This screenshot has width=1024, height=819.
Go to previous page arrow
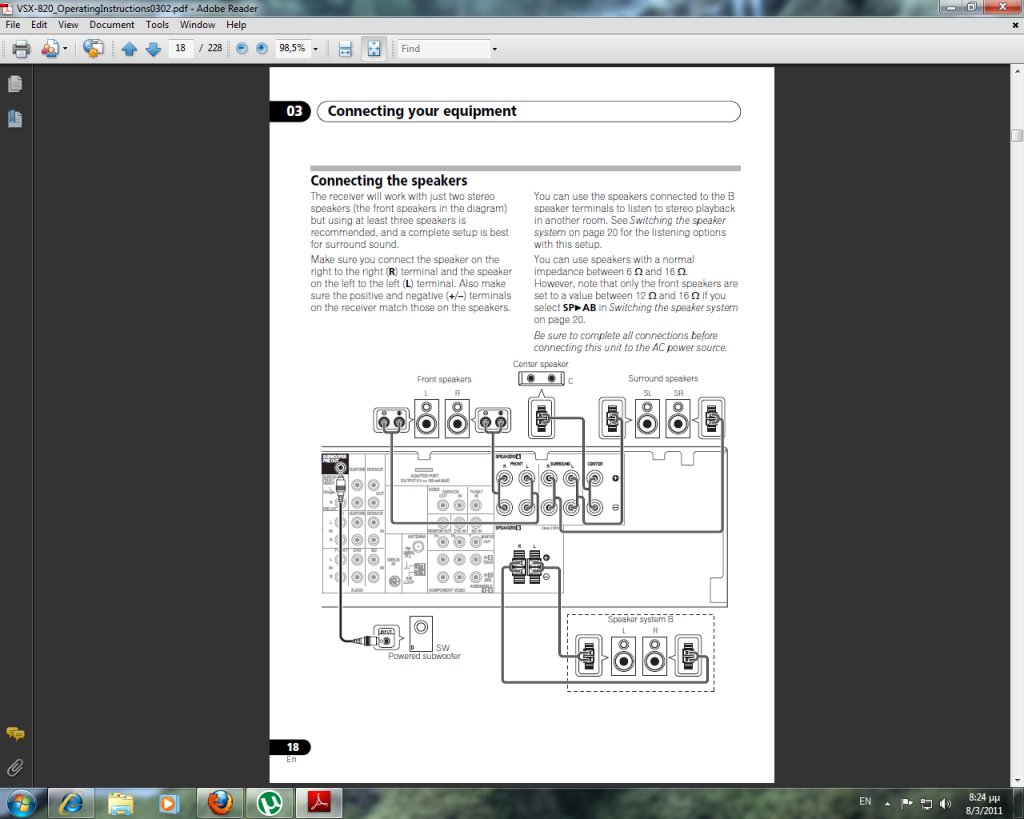[x=129, y=48]
